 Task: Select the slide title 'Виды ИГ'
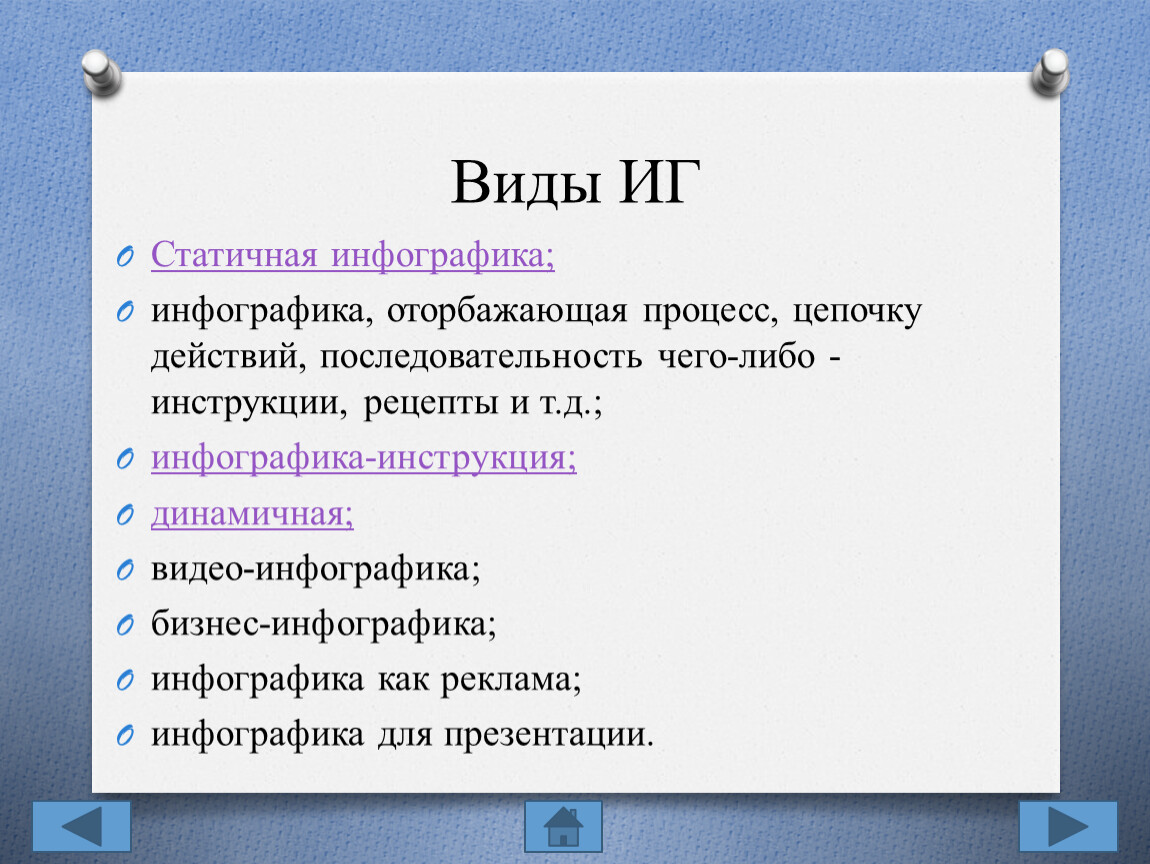(576, 182)
